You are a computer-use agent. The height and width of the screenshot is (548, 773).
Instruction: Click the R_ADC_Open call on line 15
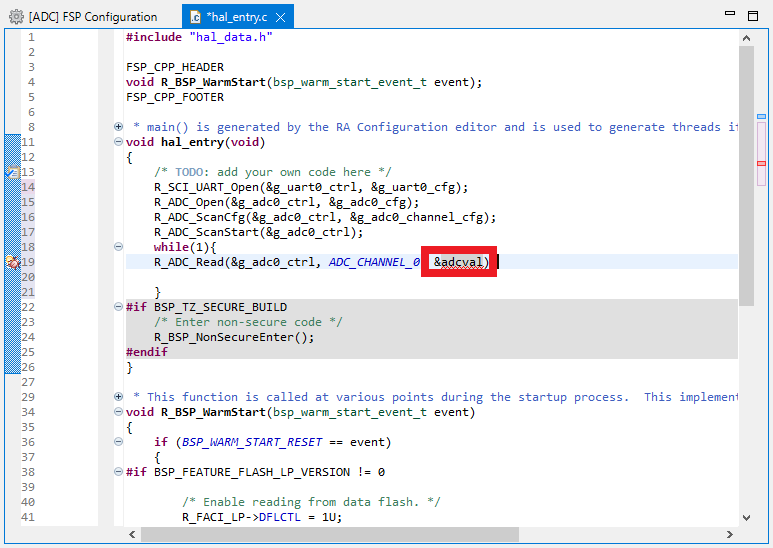click(286, 202)
